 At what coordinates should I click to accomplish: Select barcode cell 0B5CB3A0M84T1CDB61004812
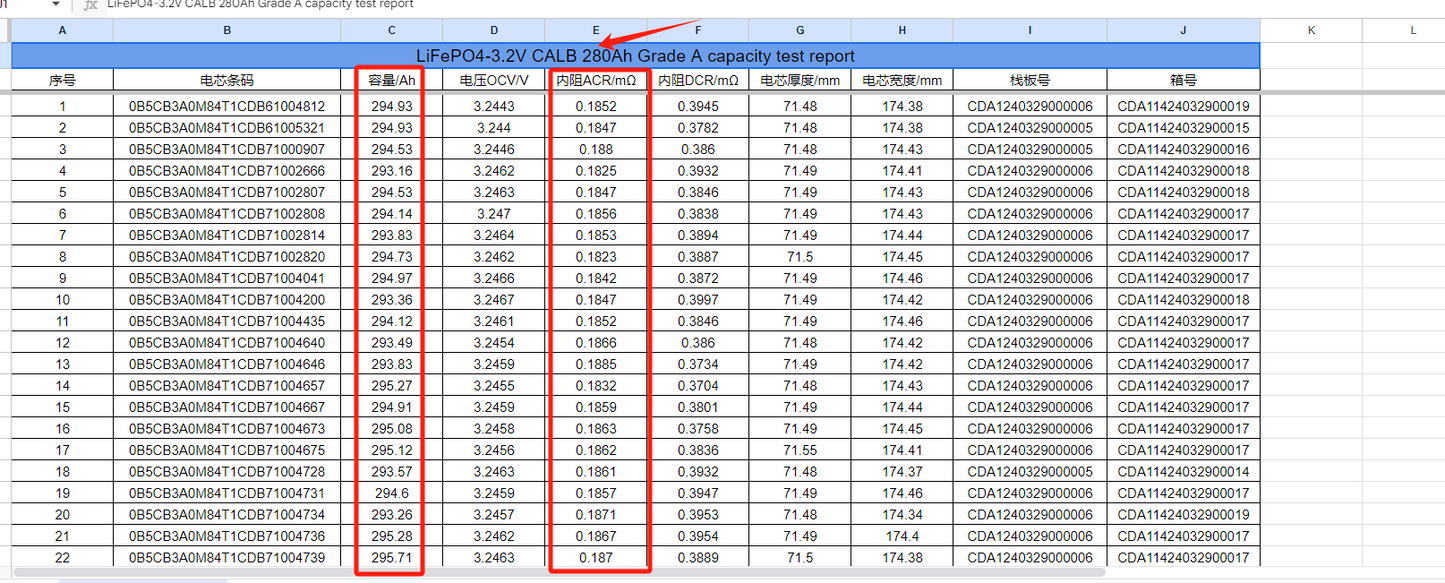click(227, 106)
